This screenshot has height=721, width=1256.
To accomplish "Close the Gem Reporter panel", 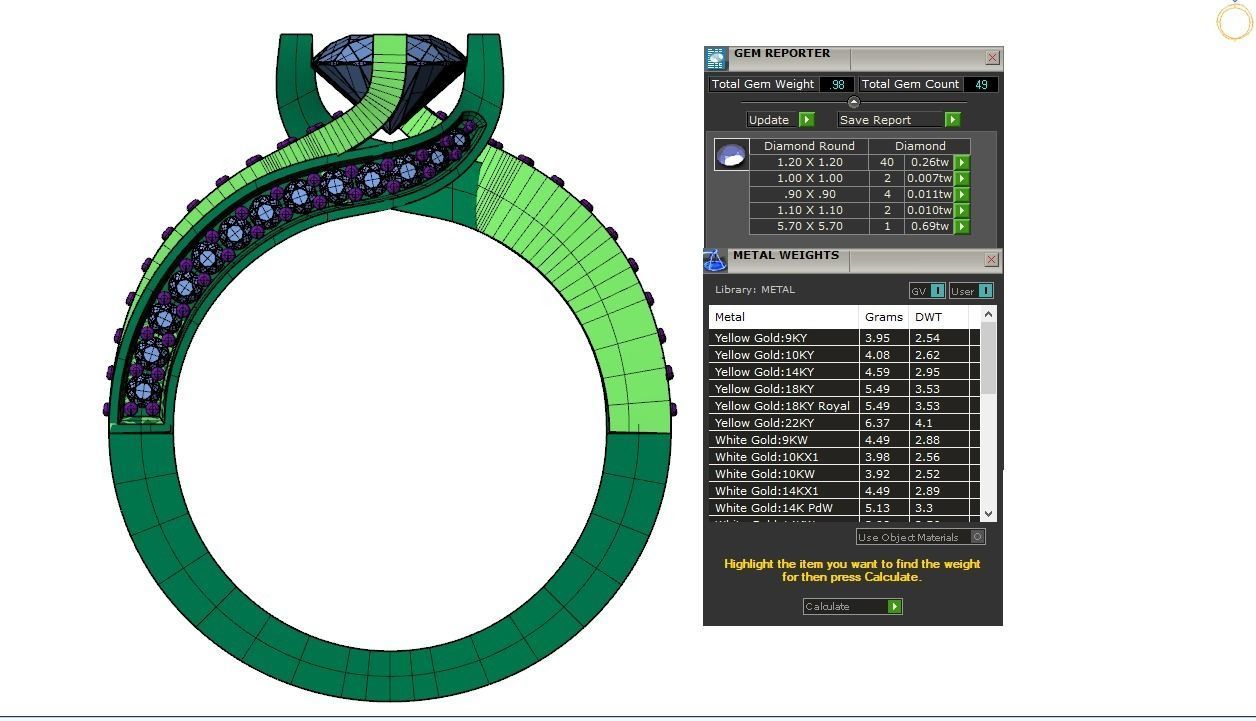I will [x=992, y=58].
